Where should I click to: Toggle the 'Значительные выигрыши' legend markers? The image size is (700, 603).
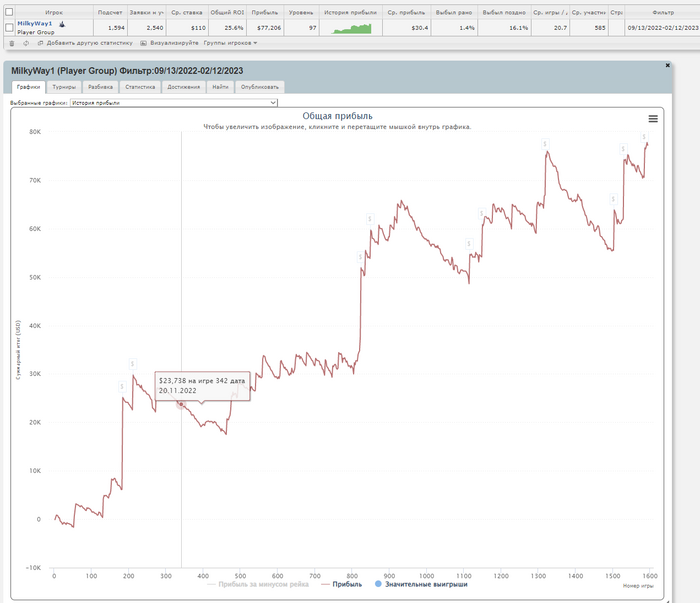[421, 584]
